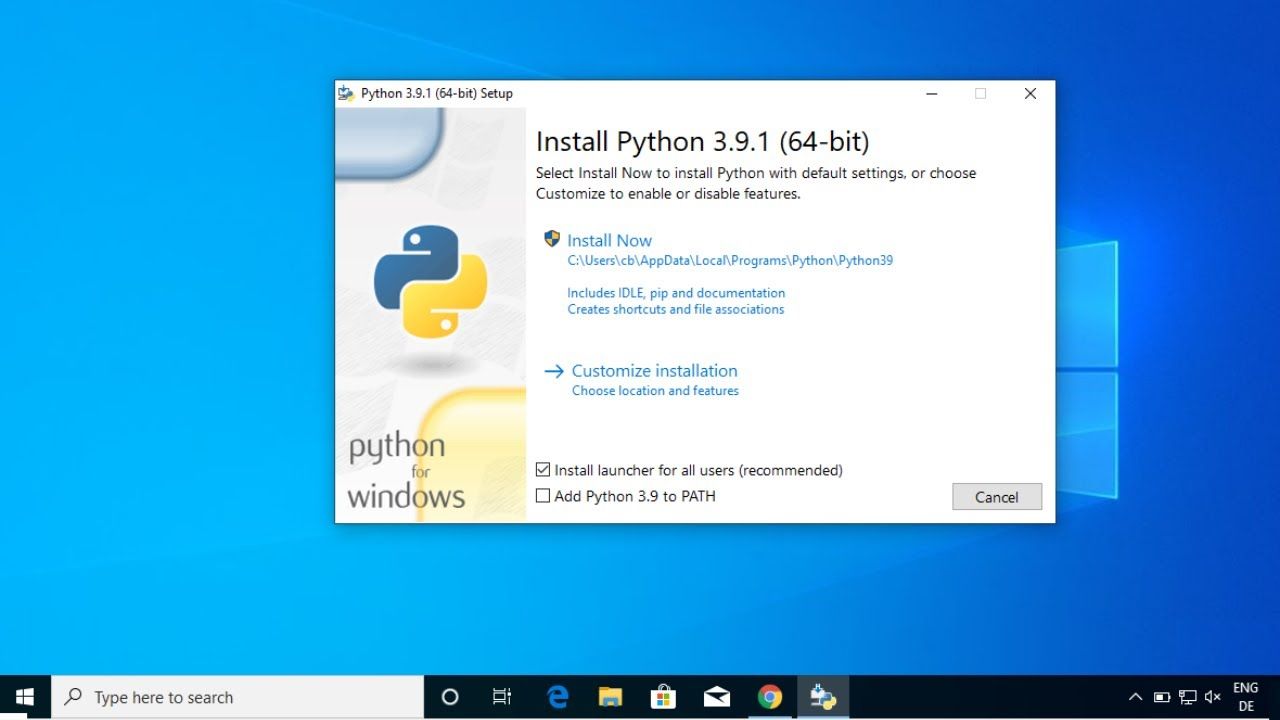Open File Explorer from the taskbar

click(610, 697)
